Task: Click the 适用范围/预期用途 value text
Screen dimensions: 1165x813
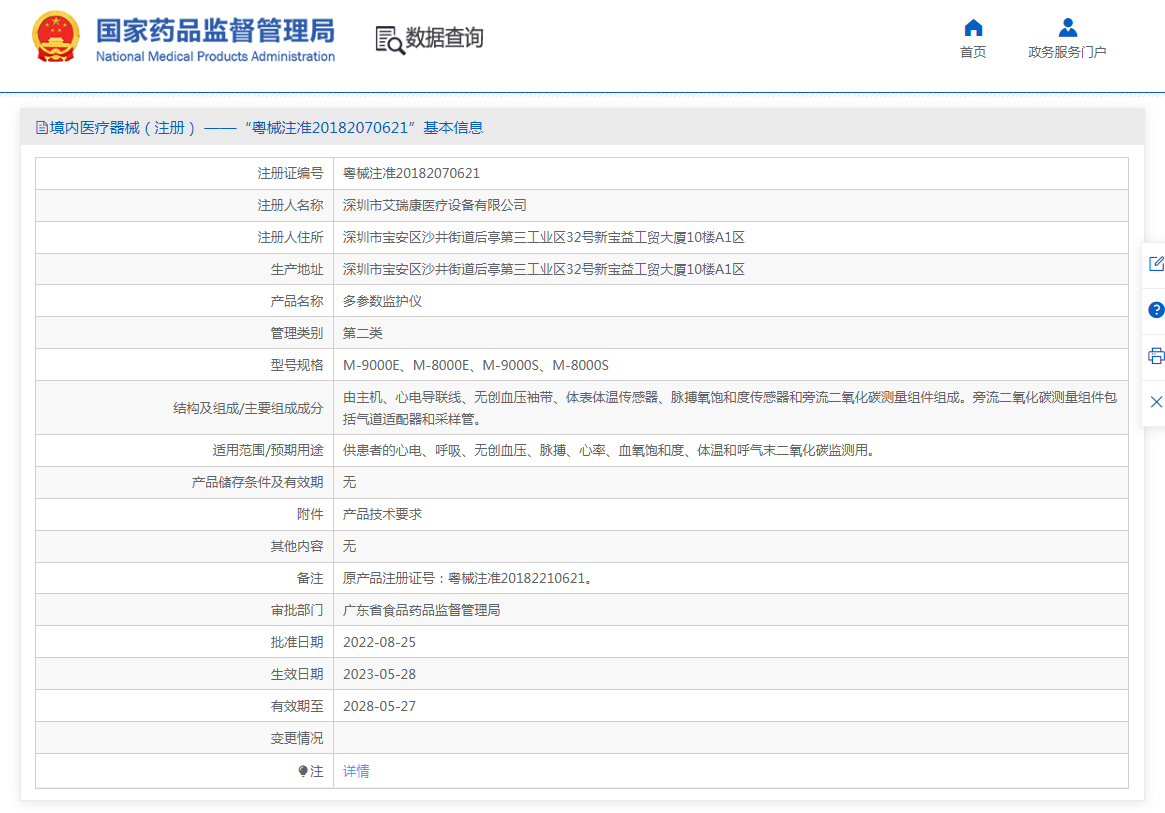Action: click(609, 450)
